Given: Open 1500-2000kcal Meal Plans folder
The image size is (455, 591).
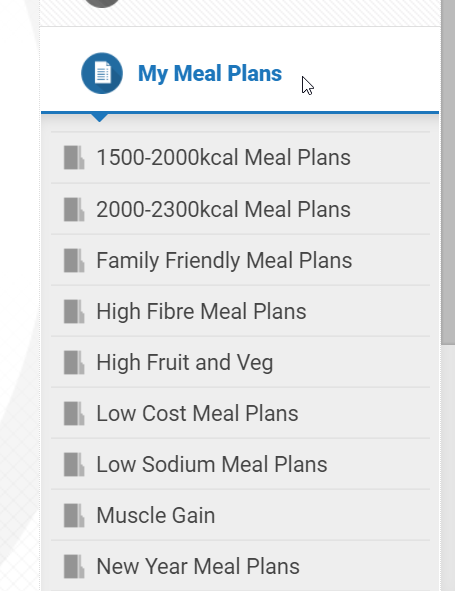Looking at the screenshot, I should coord(241,158).
